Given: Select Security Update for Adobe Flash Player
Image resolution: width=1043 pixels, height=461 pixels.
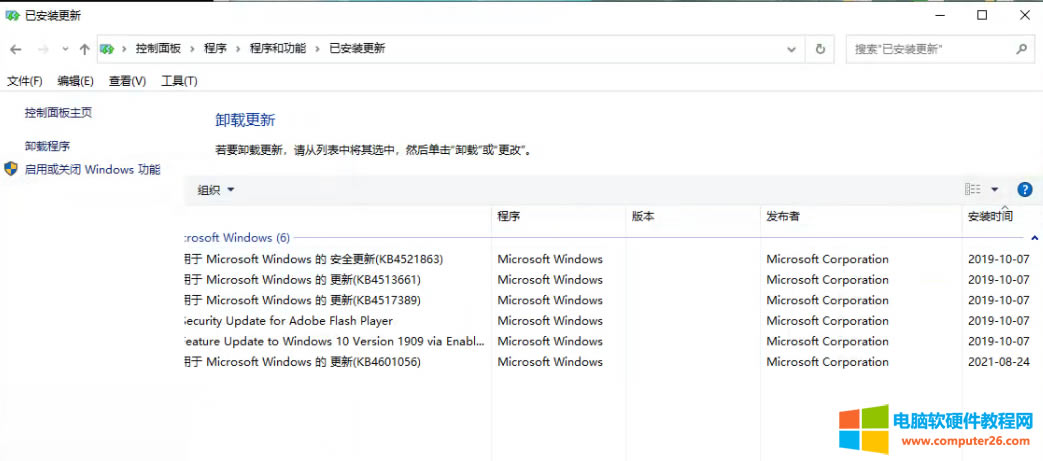Looking at the screenshot, I should click(288, 321).
